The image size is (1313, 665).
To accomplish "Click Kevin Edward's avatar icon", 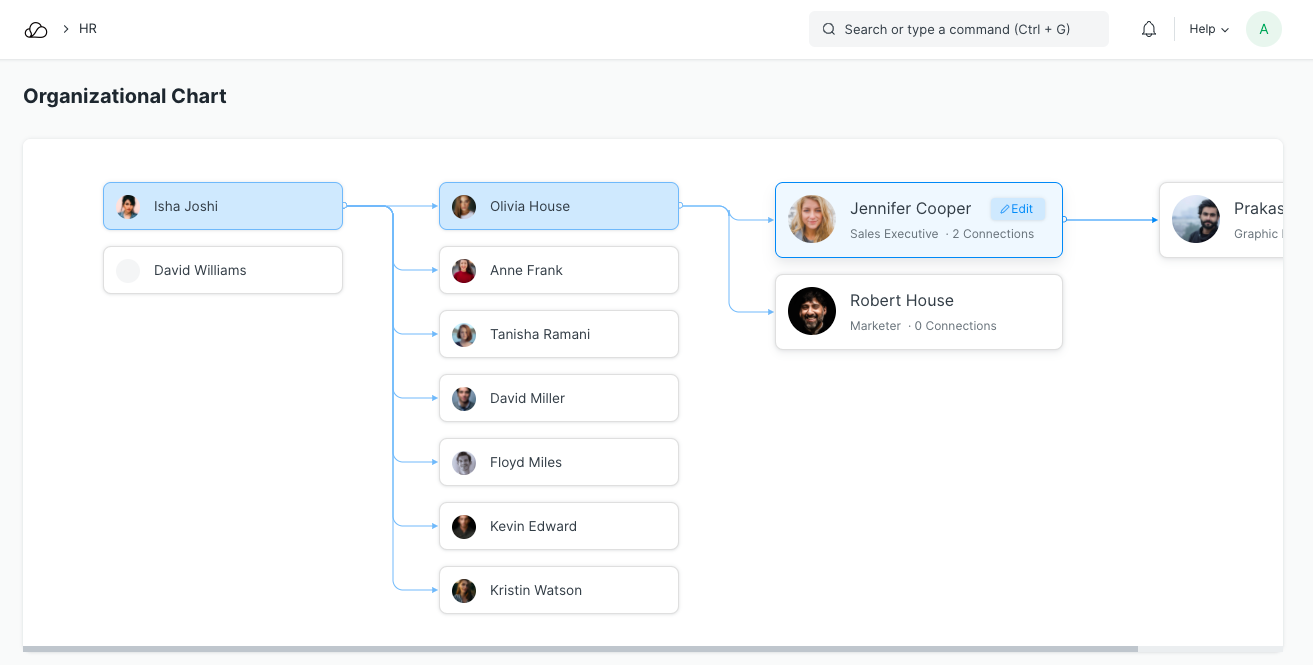I will 464,527.
